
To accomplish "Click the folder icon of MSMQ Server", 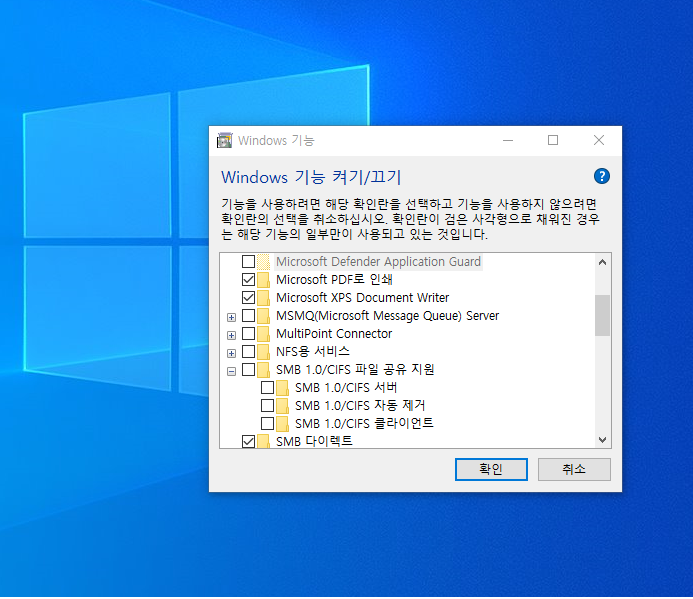I will (x=263, y=316).
